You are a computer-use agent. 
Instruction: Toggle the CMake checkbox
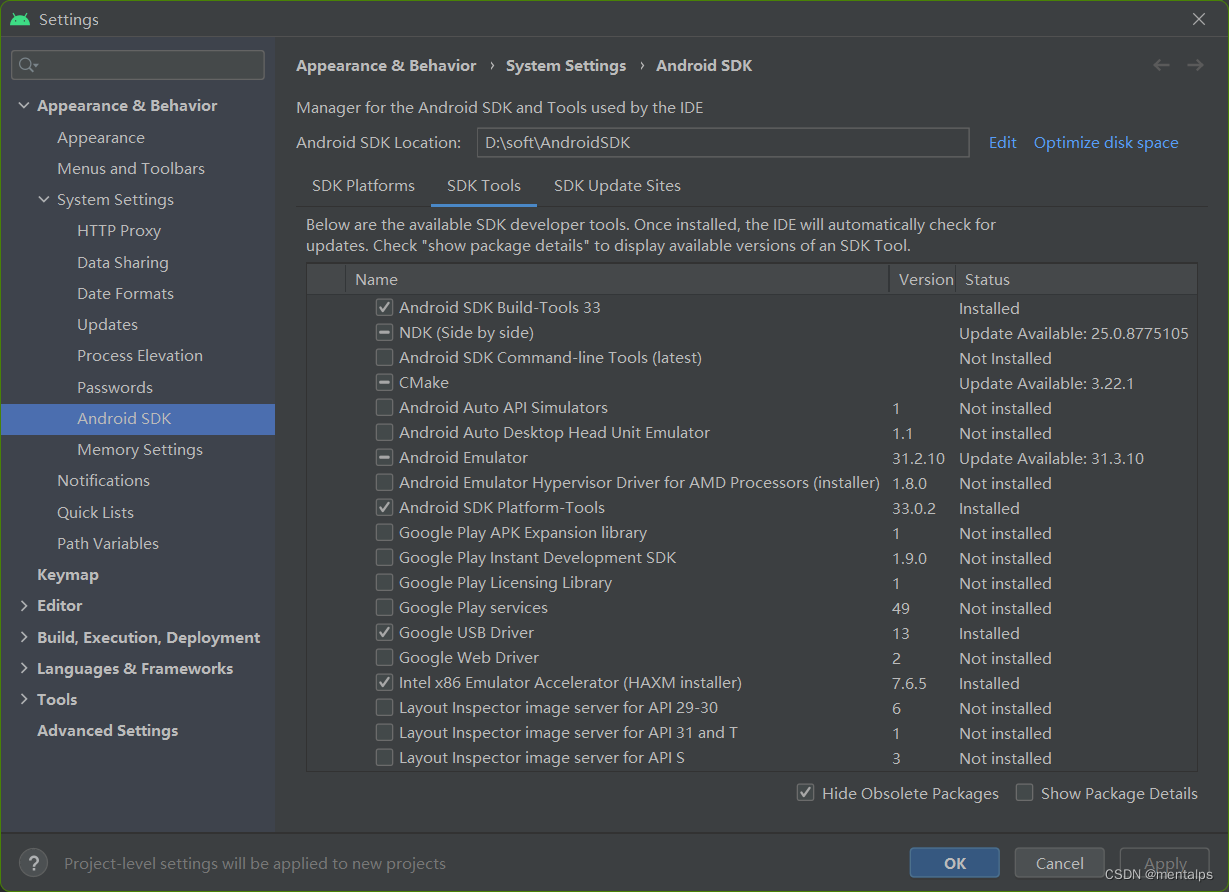pyautogui.click(x=384, y=382)
